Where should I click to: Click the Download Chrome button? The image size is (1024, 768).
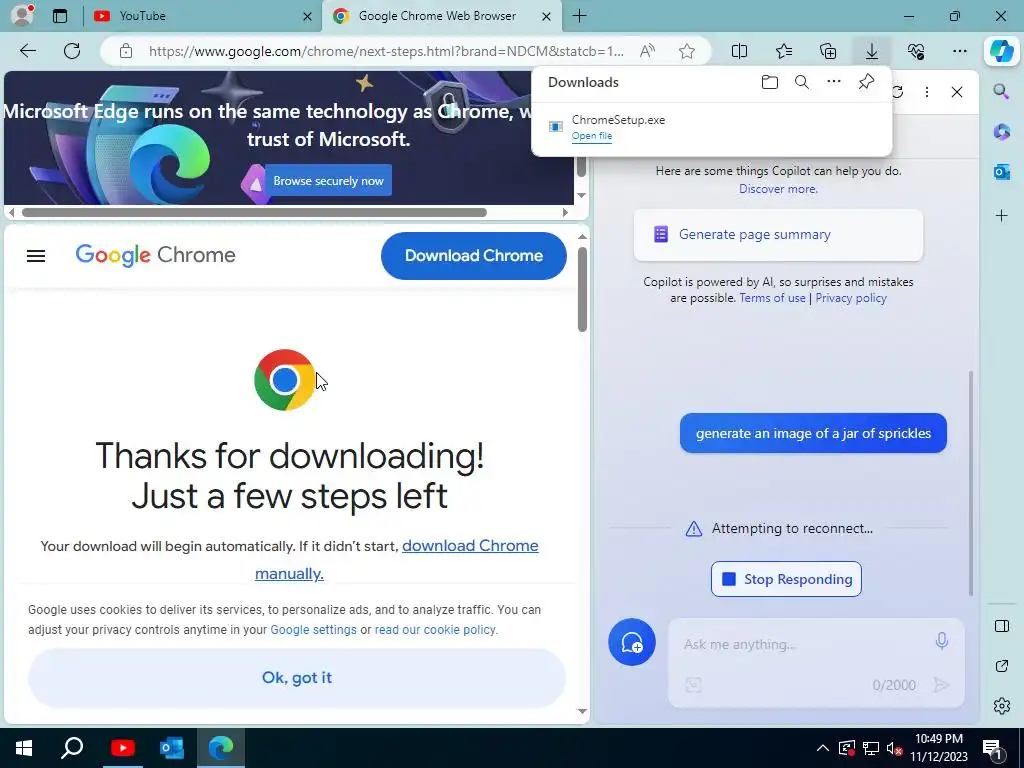(x=473, y=255)
